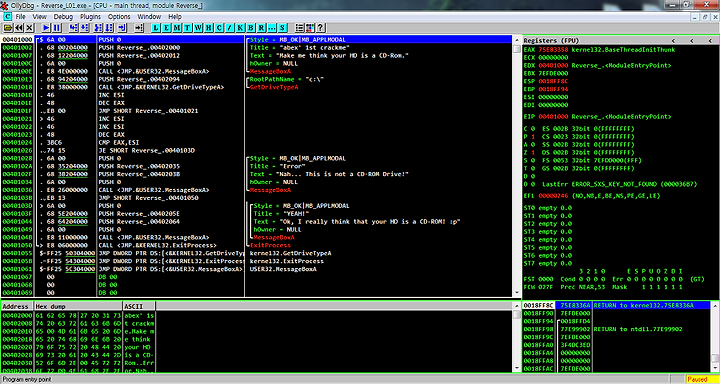This screenshot has height=384, width=720.
Task: Open Appearance options with the colored grid icon
Action: coord(309,28)
